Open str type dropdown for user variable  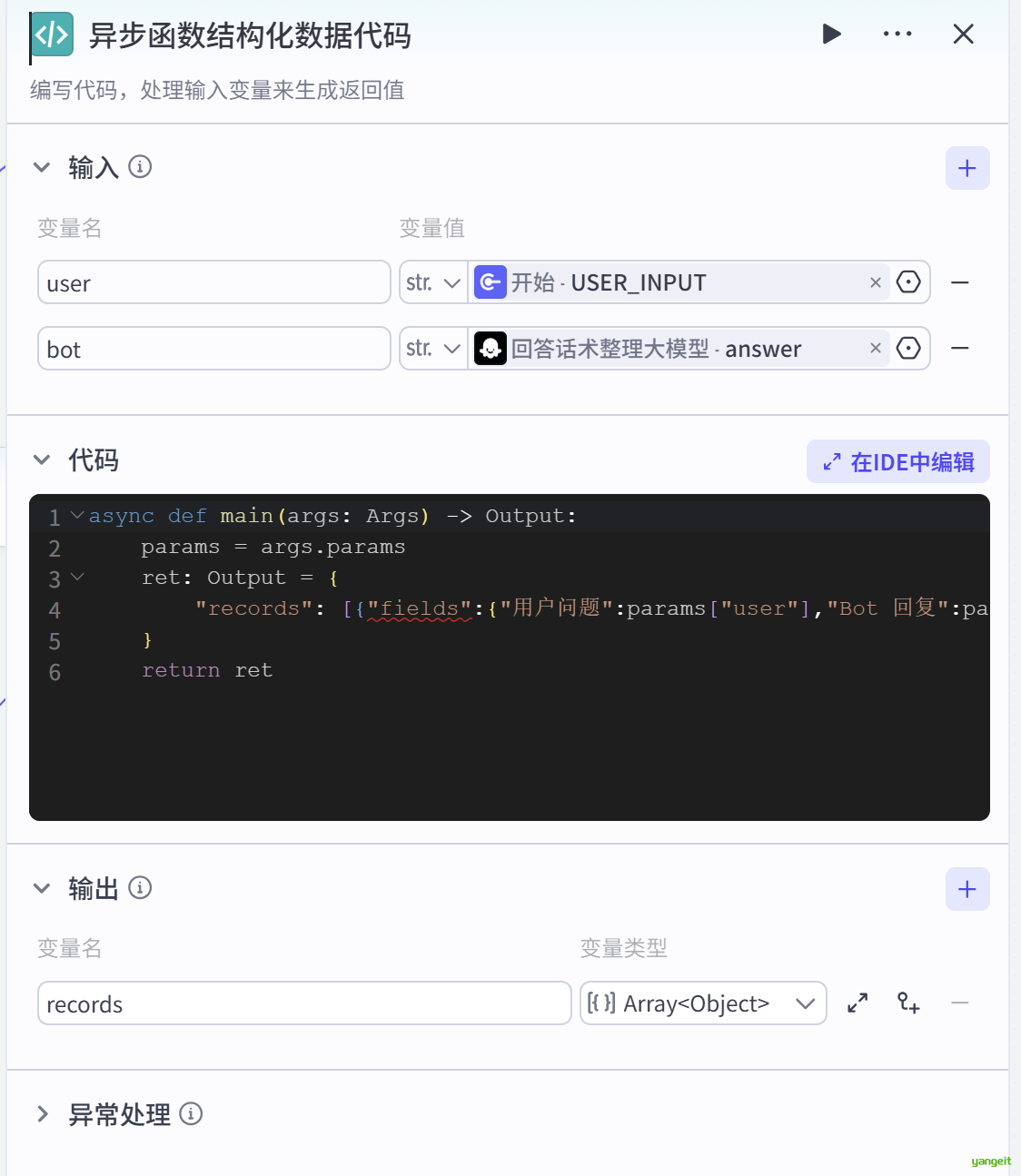[x=433, y=282]
